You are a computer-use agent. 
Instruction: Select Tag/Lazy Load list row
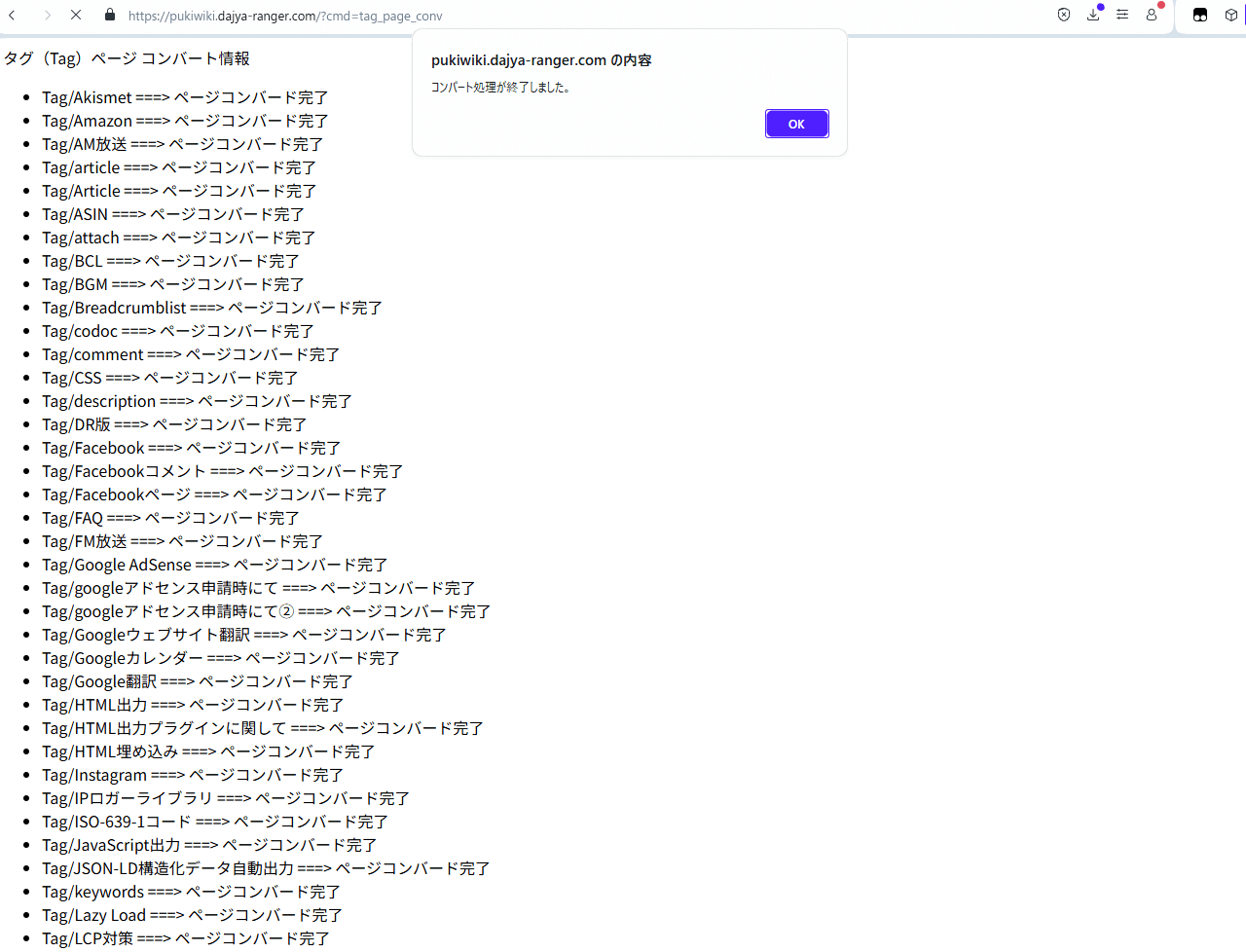(192, 915)
